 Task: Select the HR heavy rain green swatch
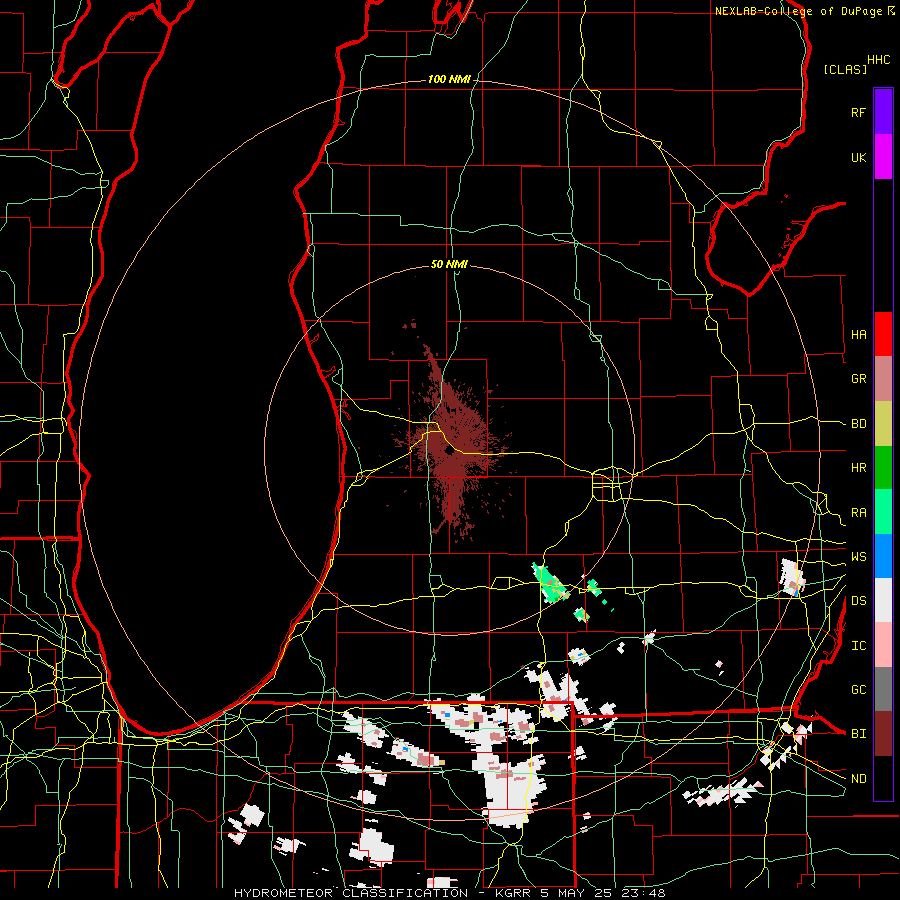tap(883, 467)
